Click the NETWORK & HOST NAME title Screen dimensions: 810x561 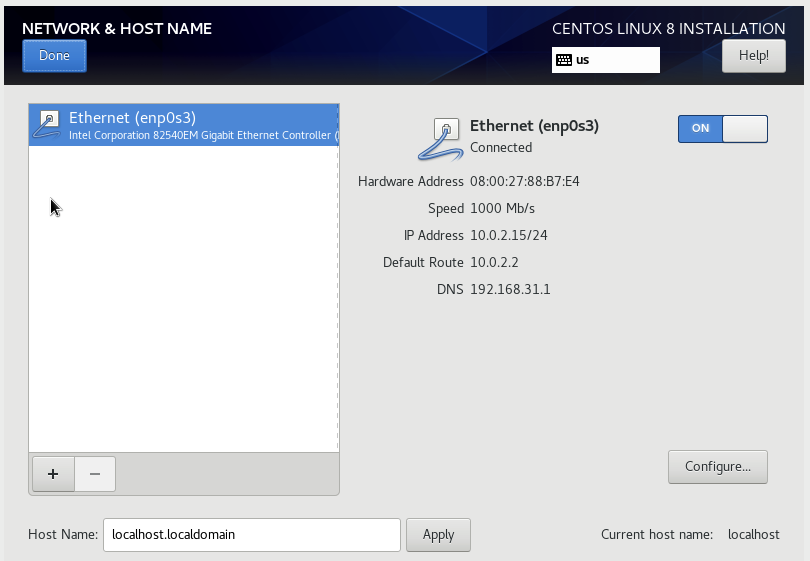(x=117, y=28)
